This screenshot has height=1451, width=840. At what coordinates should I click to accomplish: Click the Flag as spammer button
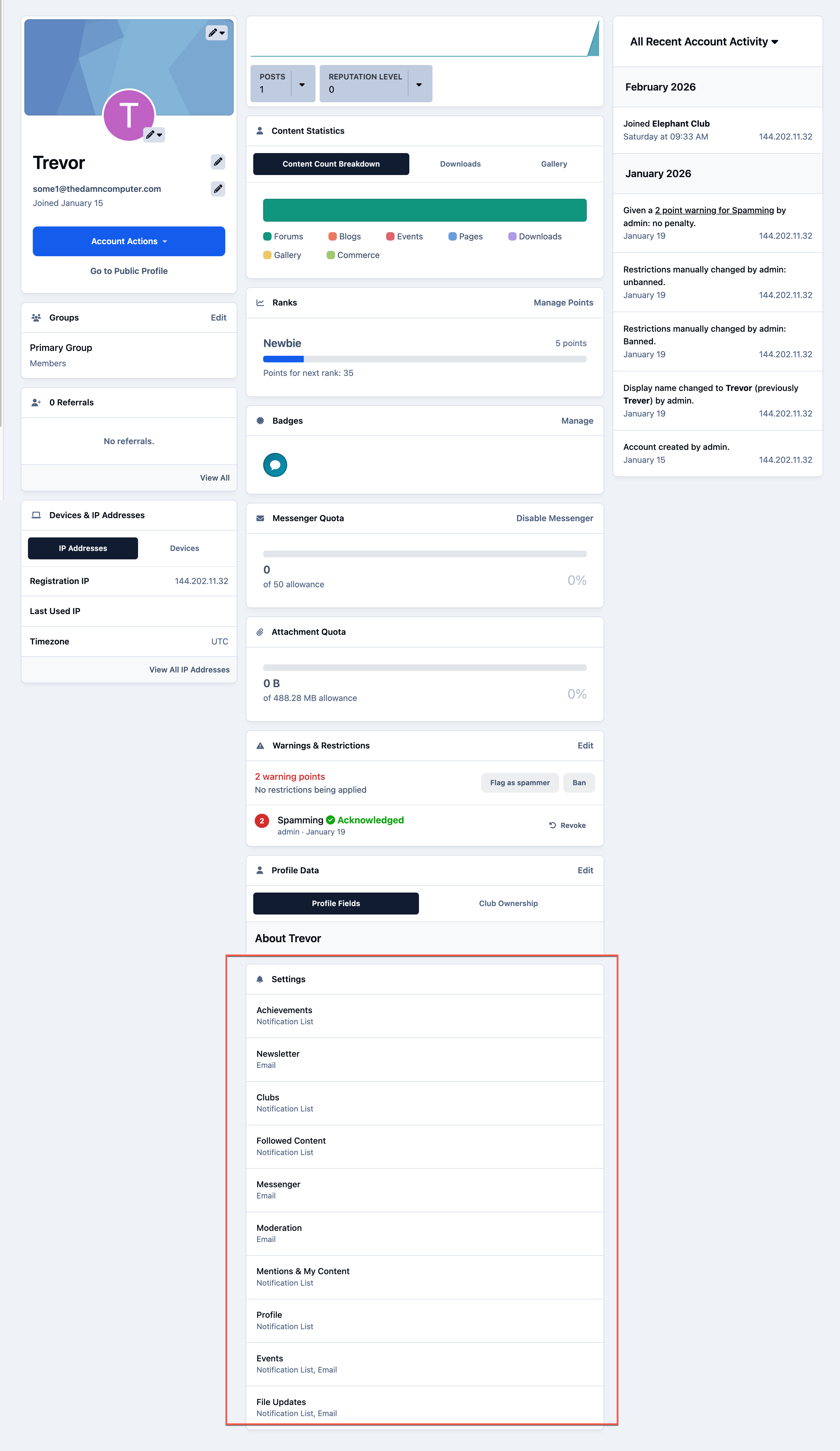click(520, 782)
